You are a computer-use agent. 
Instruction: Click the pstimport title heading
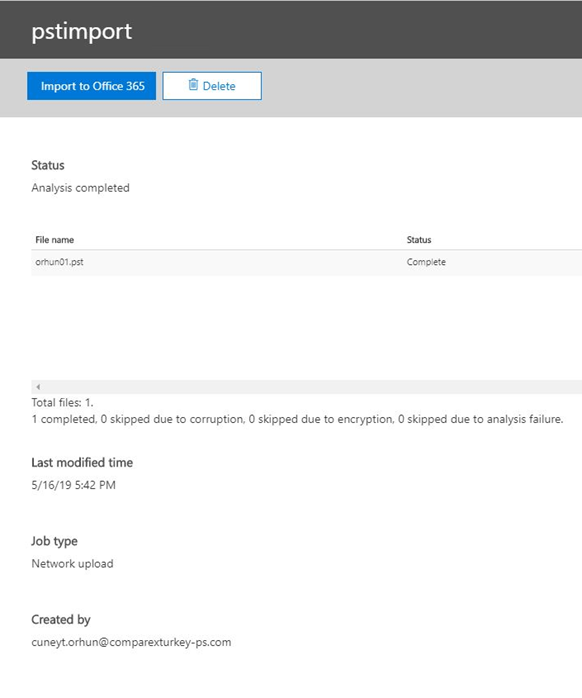coord(81,31)
